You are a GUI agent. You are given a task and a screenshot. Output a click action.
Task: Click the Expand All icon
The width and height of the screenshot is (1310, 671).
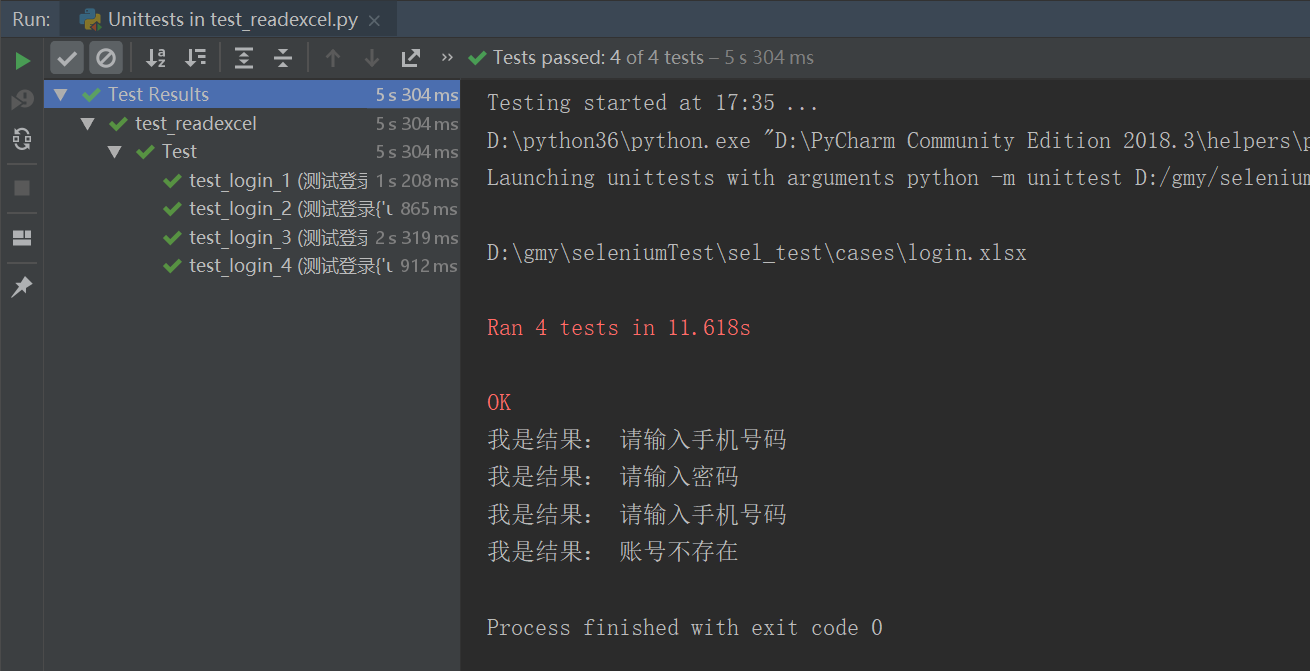[x=244, y=58]
